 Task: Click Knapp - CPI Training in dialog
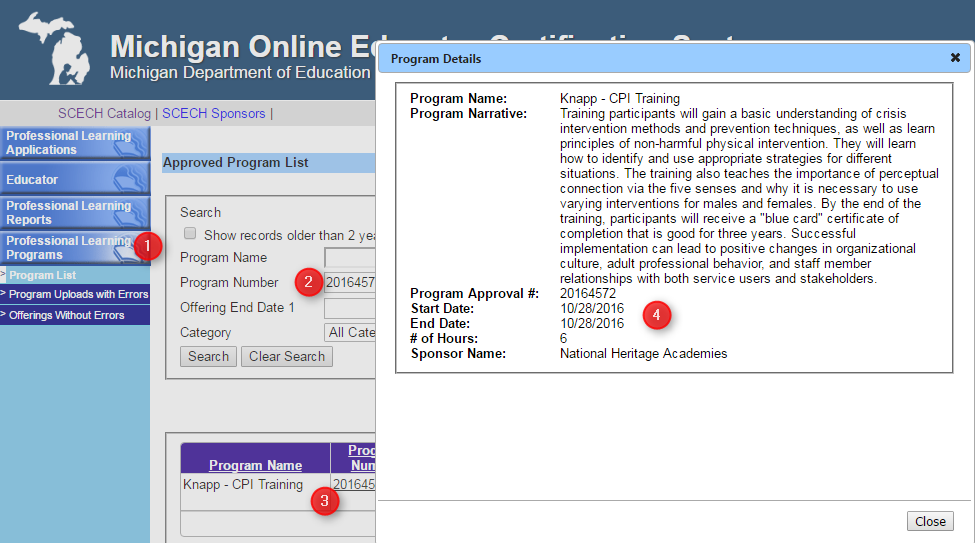pos(620,98)
